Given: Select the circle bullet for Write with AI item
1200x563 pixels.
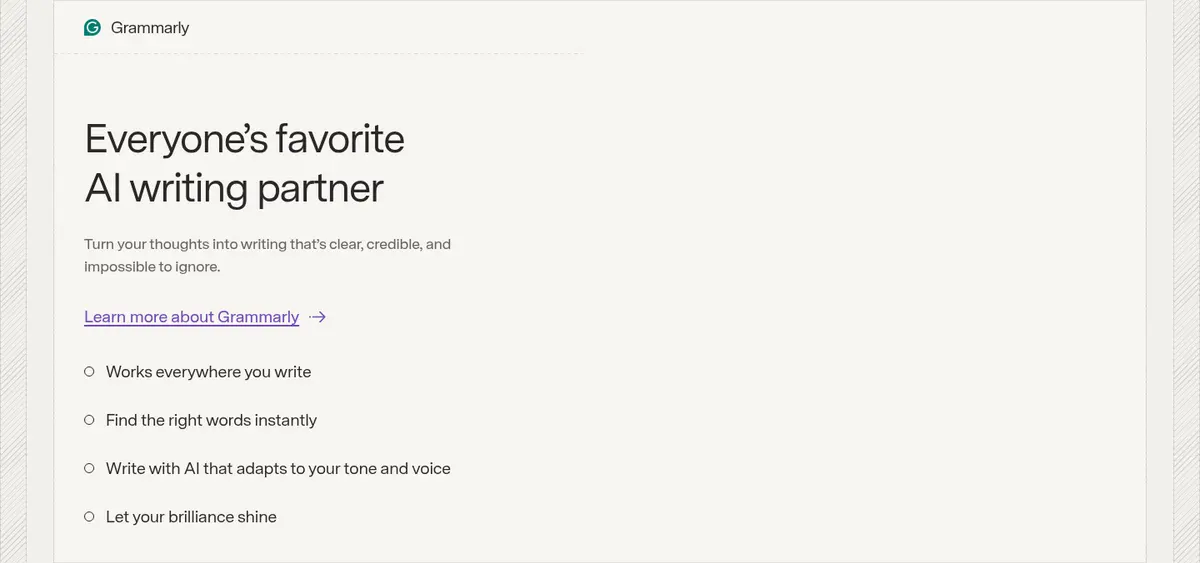Looking at the screenshot, I should (89, 468).
